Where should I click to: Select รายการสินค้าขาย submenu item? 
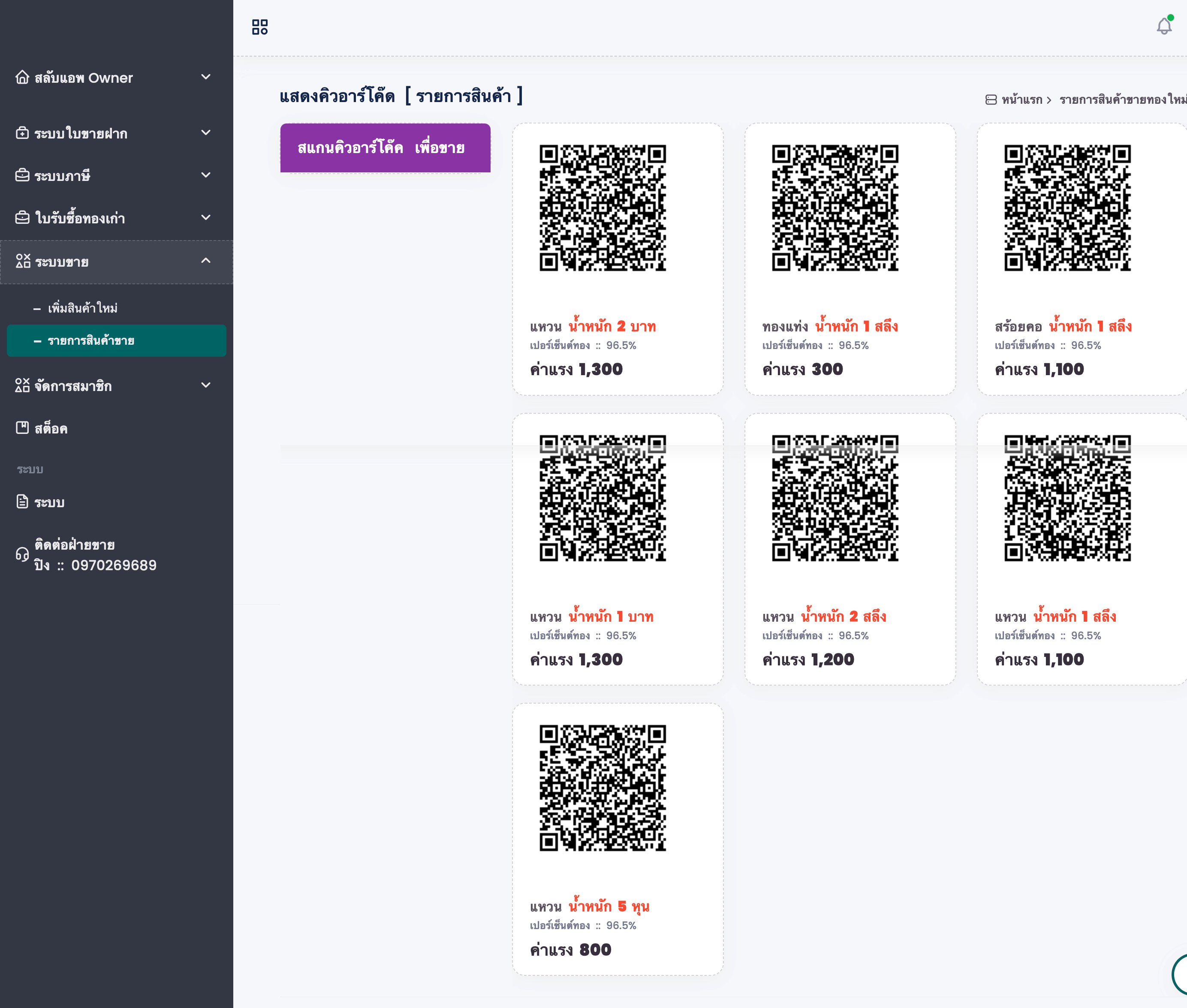(90, 340)
